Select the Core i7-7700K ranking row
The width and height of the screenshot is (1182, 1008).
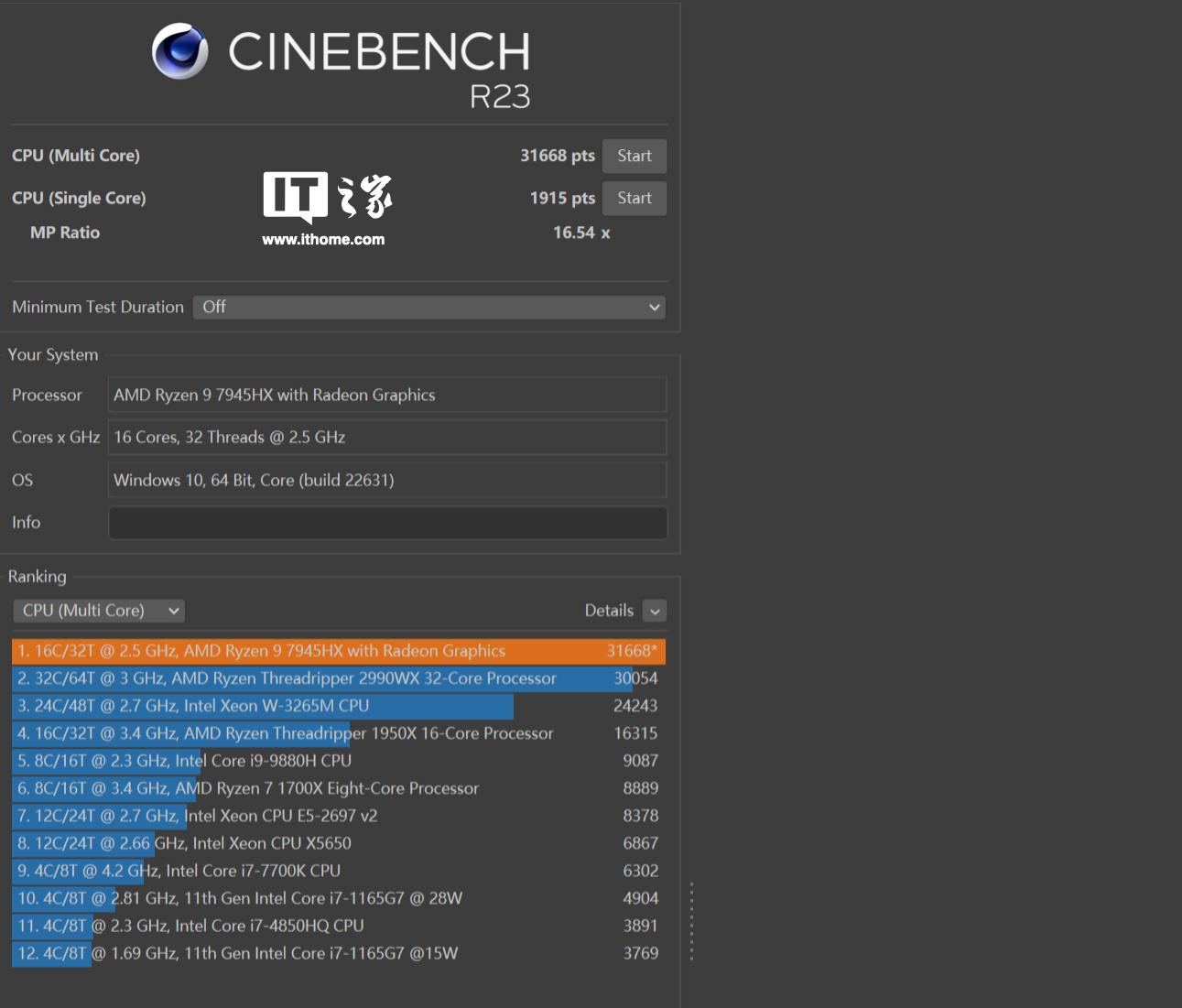coord(338,871)
